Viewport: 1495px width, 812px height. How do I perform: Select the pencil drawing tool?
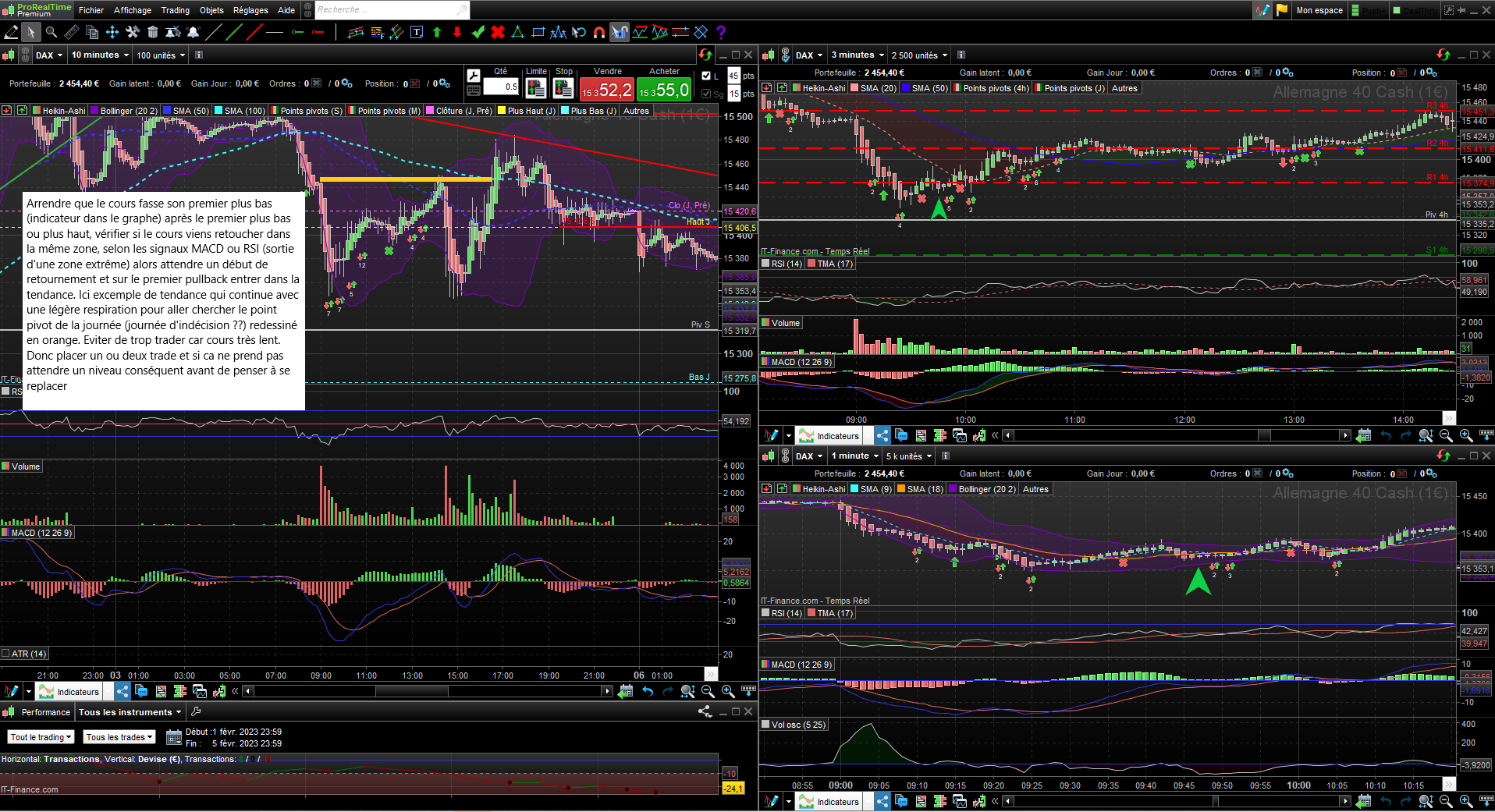pos(11,32)
